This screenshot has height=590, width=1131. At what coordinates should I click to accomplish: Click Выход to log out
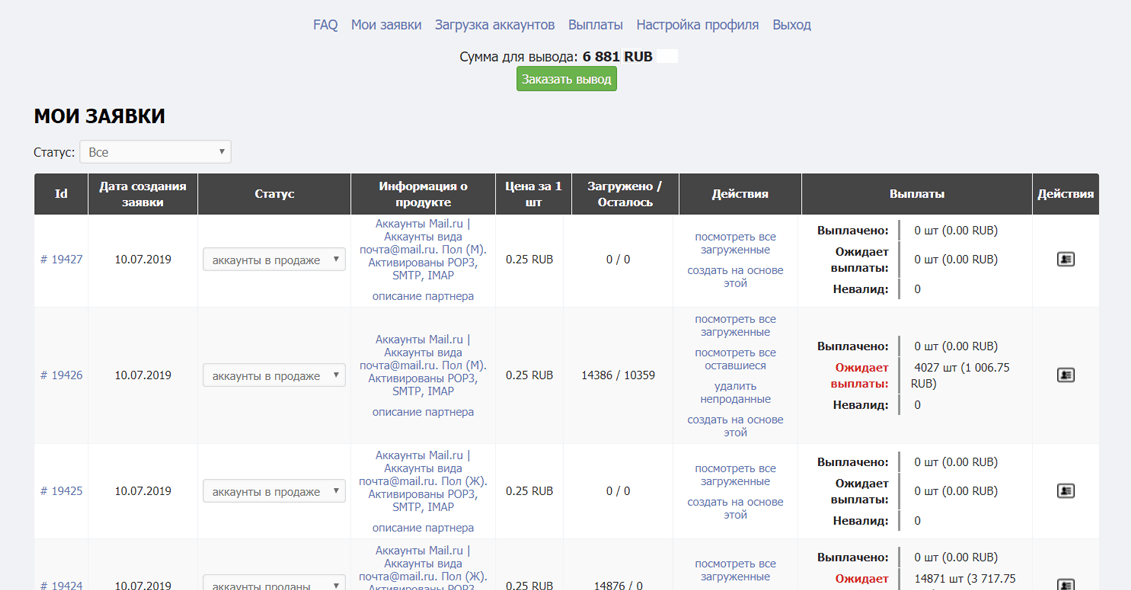coord(791,25)
